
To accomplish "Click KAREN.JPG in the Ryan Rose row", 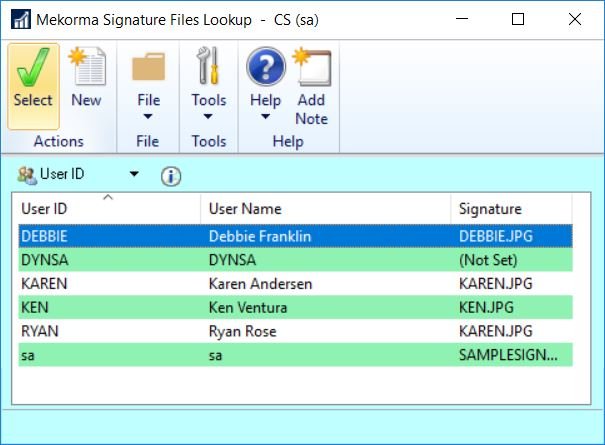I will click(x=496, y=331).
